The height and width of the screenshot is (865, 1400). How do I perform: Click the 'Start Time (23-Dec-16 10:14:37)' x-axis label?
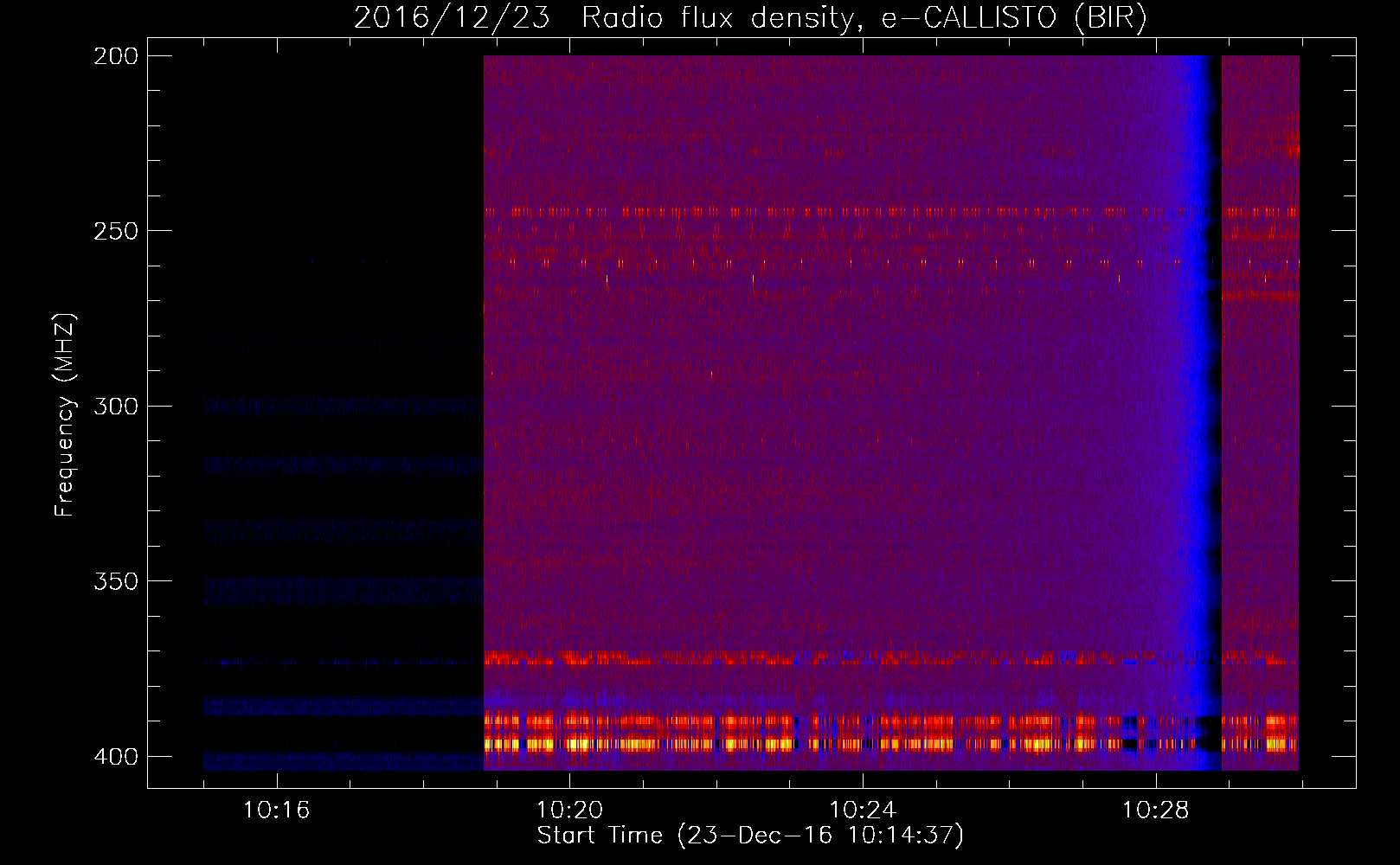(x=750, y=836)
